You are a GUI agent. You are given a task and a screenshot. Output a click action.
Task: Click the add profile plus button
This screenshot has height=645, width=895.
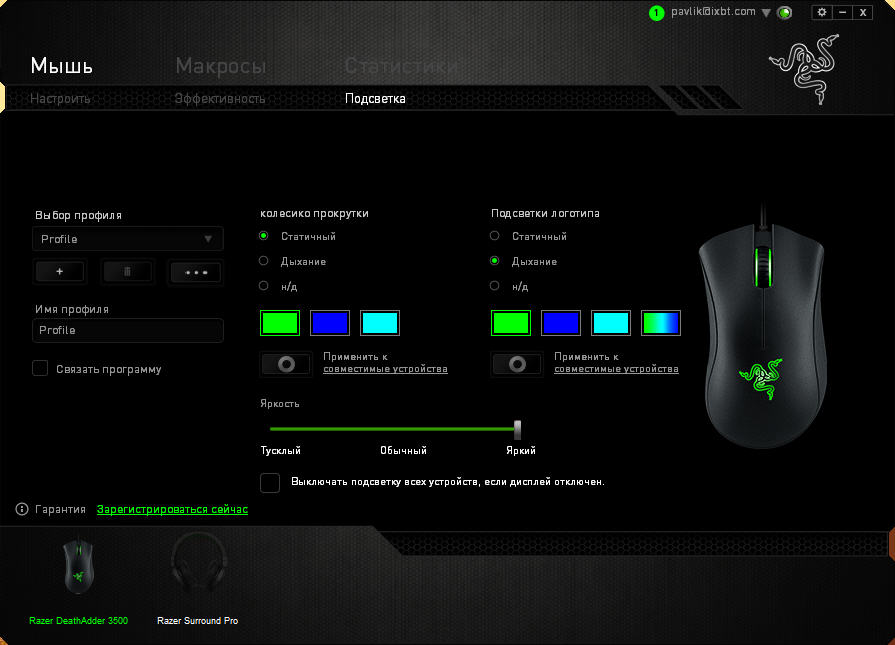click(x=60, y=272)
